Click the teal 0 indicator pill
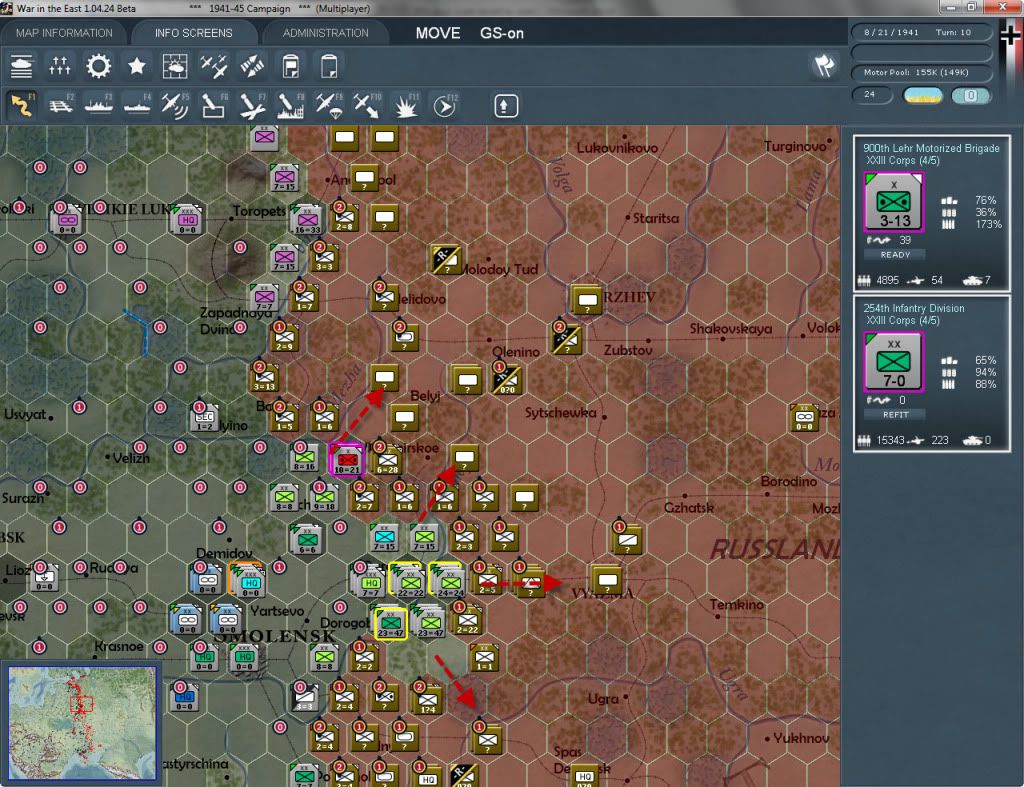Viewport: 1024px width, 787px height. 970,95
